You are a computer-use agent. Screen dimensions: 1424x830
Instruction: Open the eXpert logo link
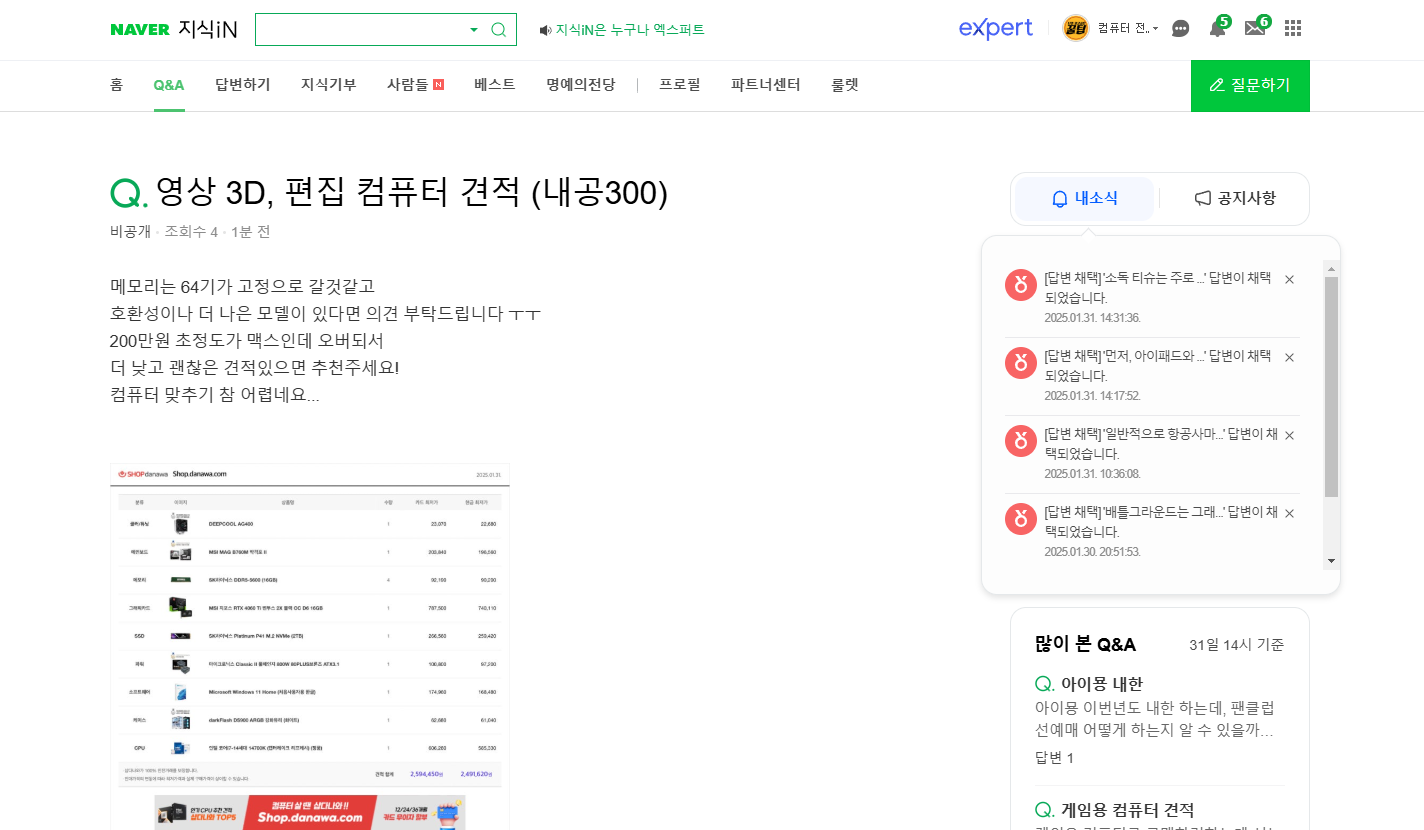(995, 28)
